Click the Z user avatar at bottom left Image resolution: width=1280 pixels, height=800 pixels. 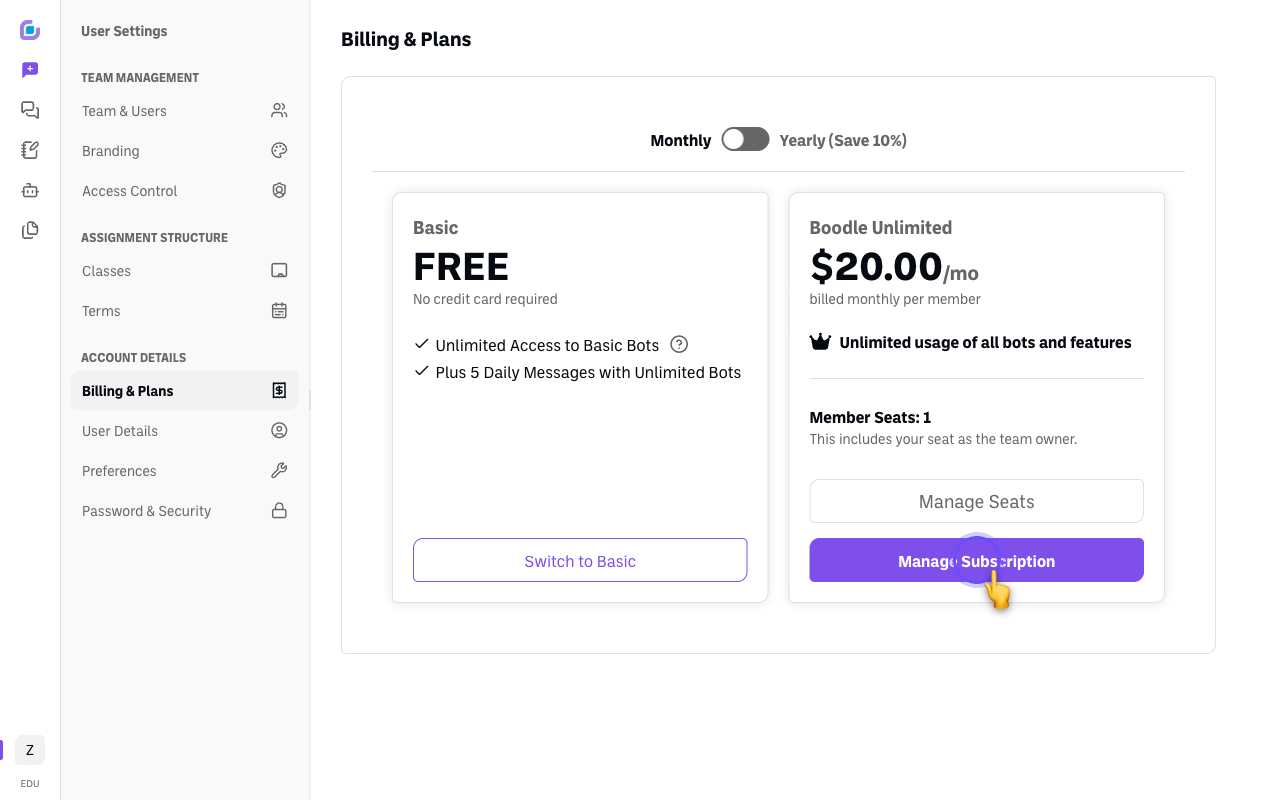point(30,750)
